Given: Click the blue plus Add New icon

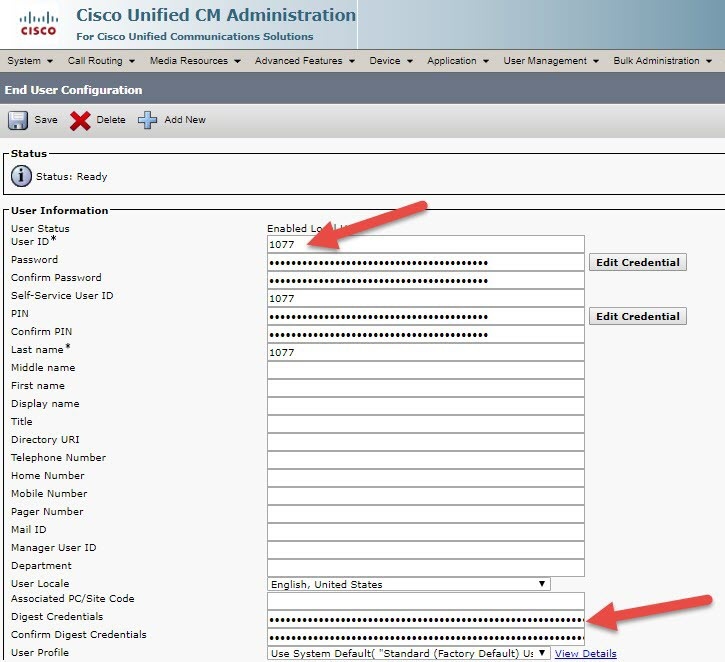Looking at the screenshot, I should coord(147,120).
